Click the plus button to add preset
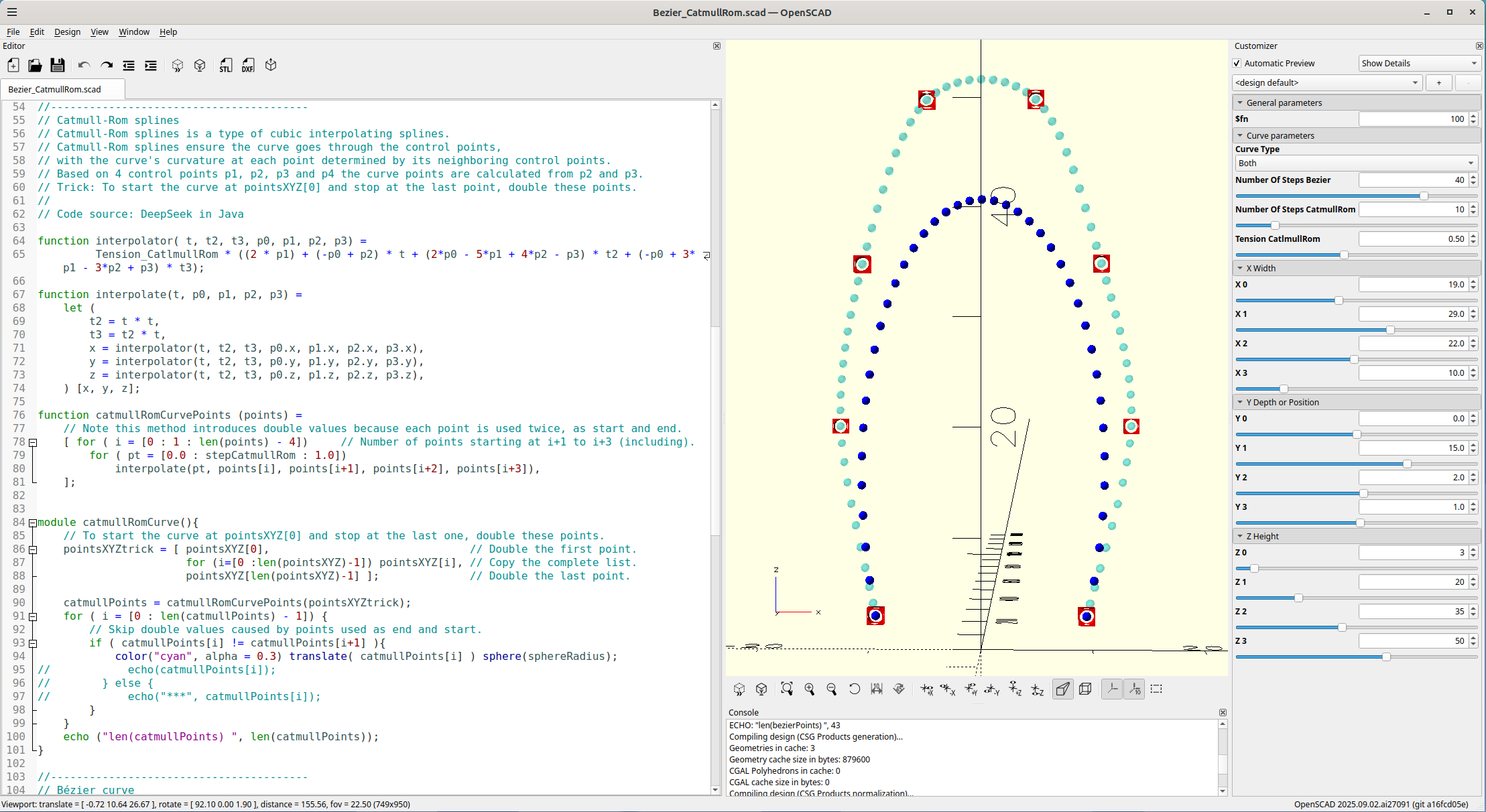Viewport: 1486px width, 812px height. coord(1438,82)
